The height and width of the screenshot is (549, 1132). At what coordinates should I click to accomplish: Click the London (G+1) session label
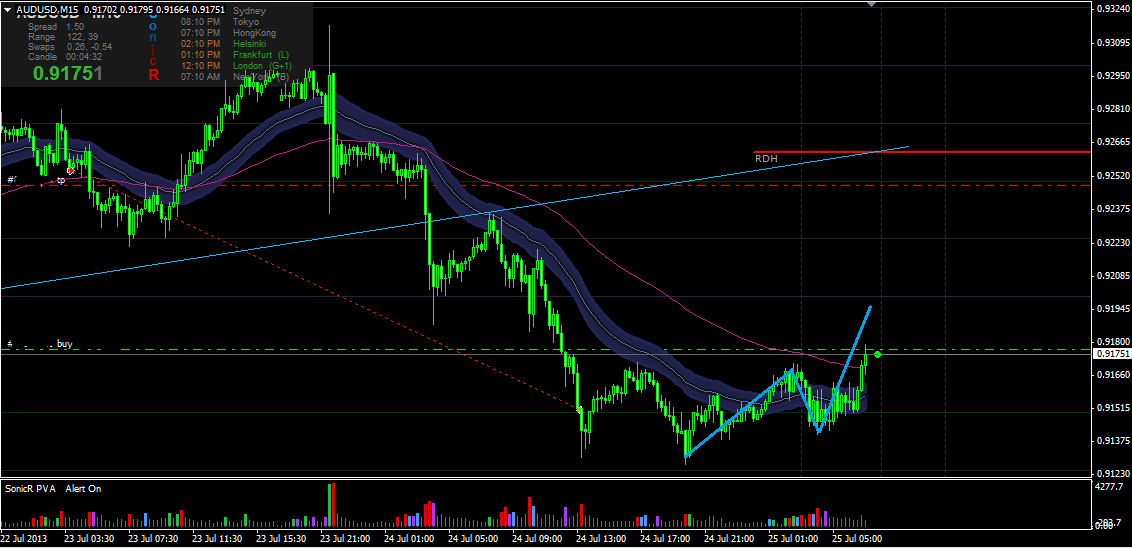(262, 66)
